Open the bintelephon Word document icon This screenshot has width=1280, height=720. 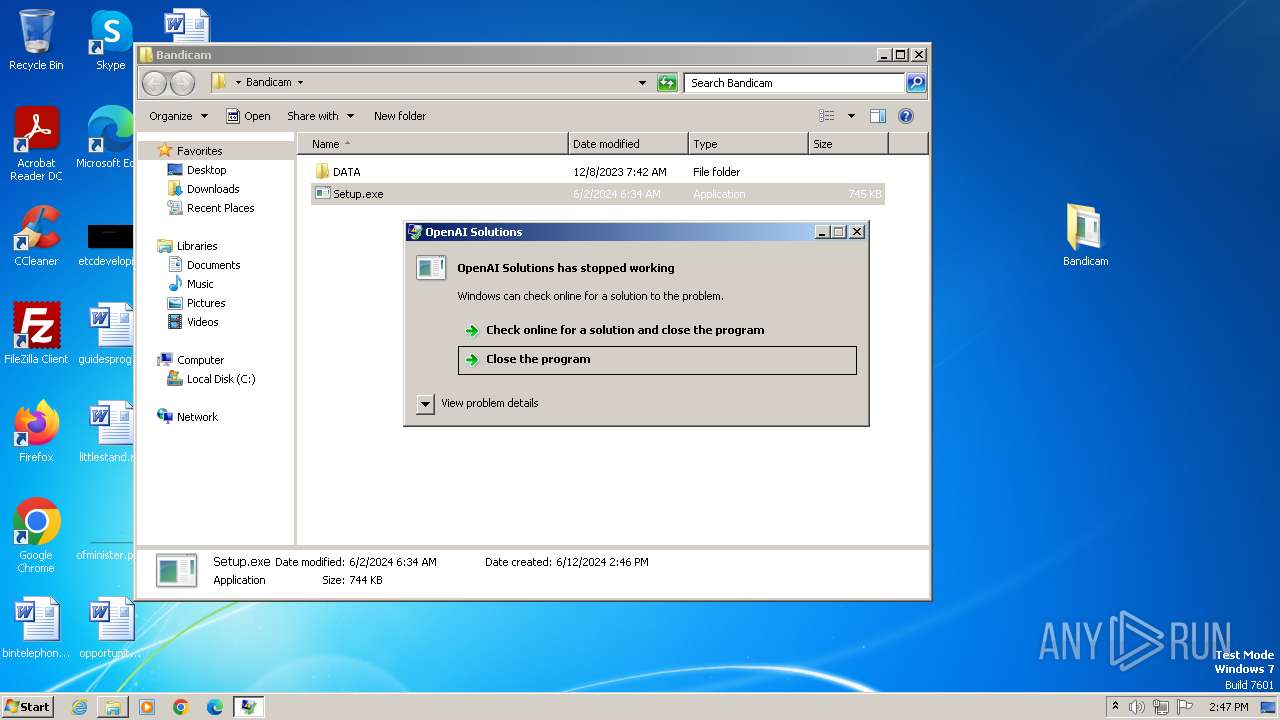[x=36, y=628]
